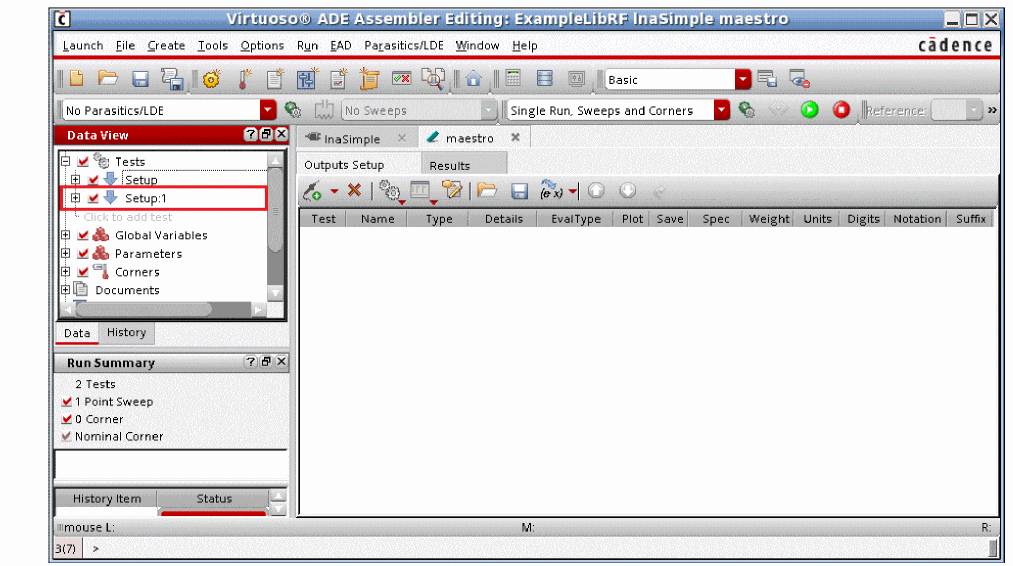The image size is (1013, 566).
Task: Toggle the Corners checkbox in Data View
Action: [x=83, y=272]
